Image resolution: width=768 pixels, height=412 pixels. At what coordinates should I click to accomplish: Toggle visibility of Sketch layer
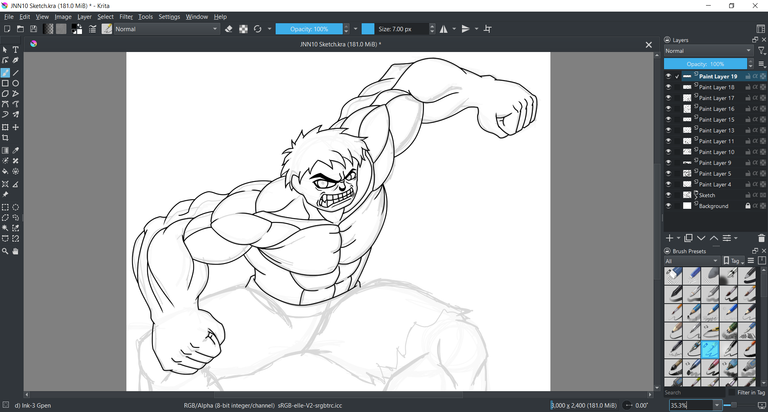[x=668, y=195]
